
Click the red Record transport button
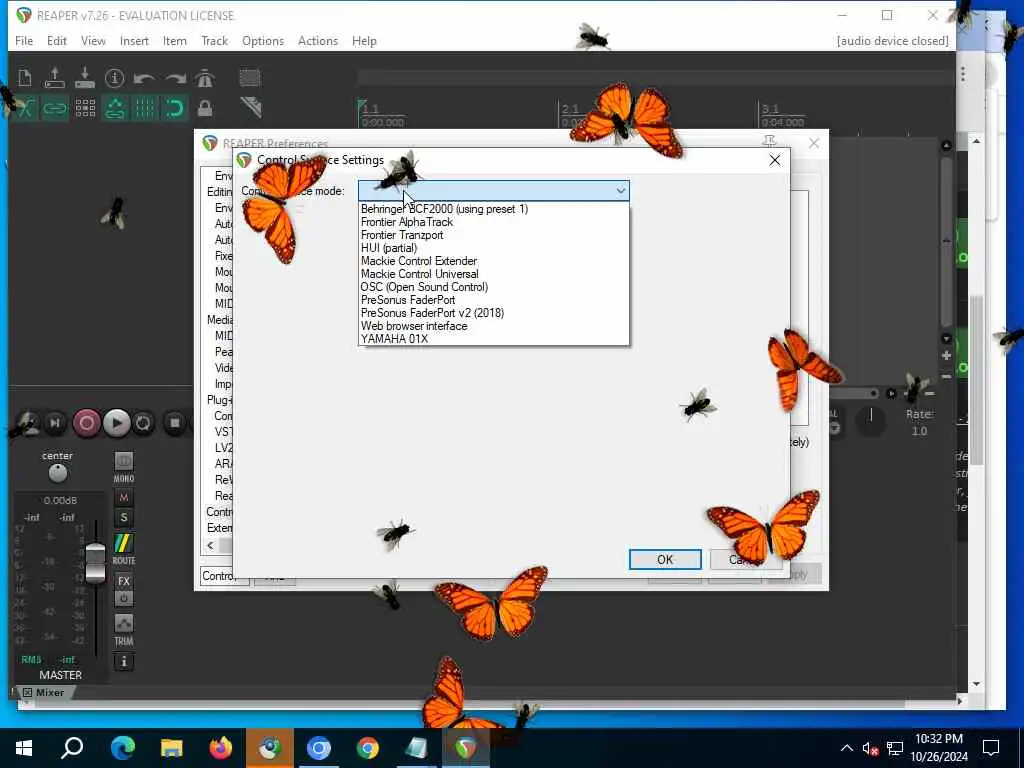[x=86, y=423]
